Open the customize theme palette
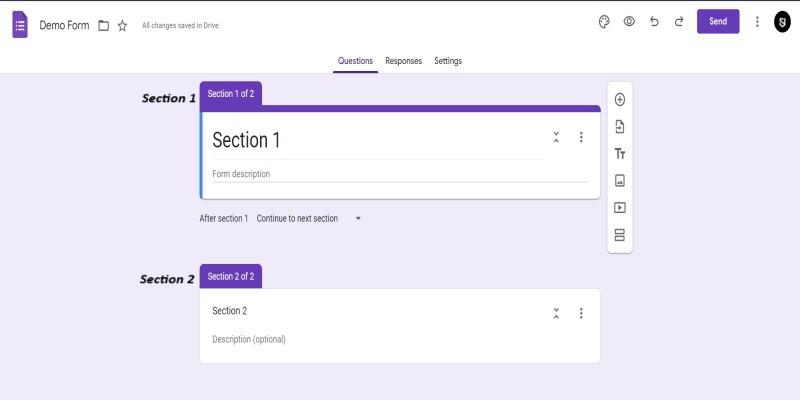Screen dimensions: 800x400 click(x=604, y=21)
